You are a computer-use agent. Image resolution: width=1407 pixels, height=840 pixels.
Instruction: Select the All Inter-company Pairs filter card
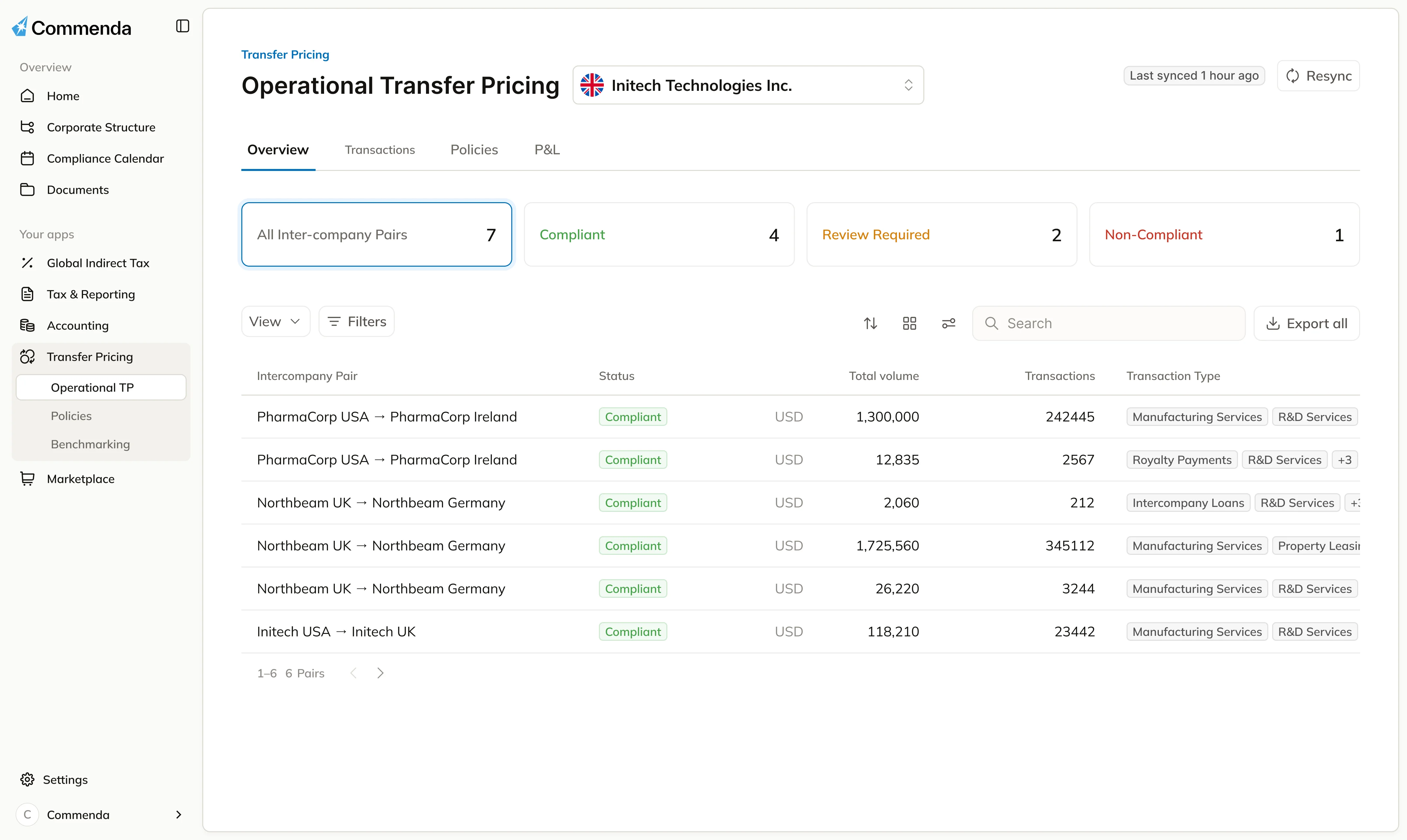tap(376, 234)
